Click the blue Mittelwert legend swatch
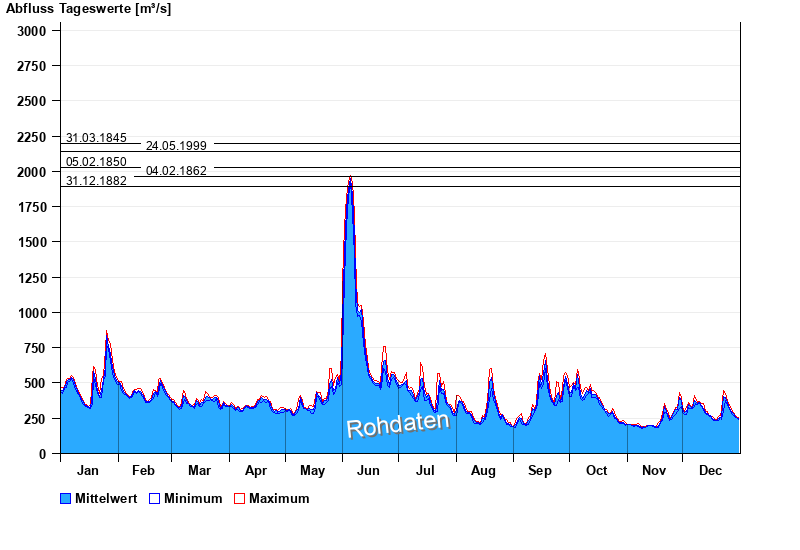 [66, 499]
